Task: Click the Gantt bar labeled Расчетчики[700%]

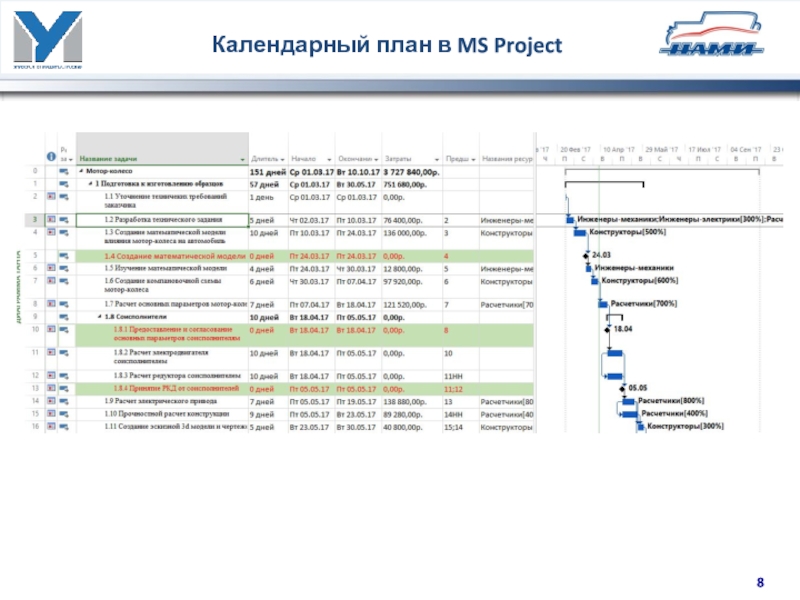Action: (x=603, y=304)
